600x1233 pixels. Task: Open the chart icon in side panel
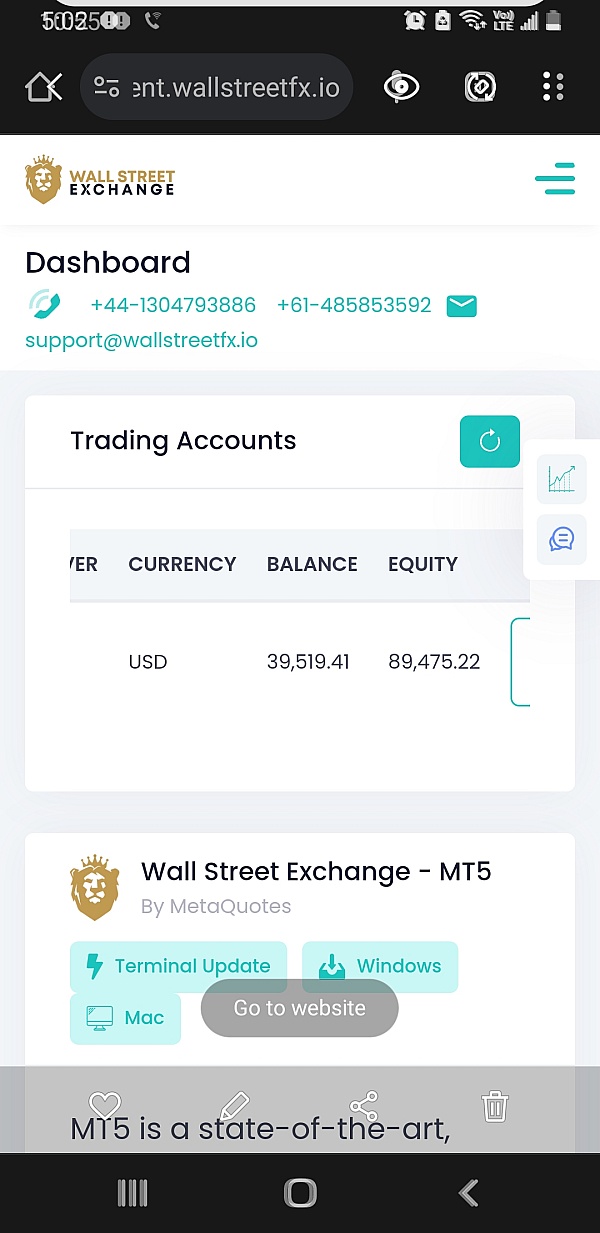point(562,479)
